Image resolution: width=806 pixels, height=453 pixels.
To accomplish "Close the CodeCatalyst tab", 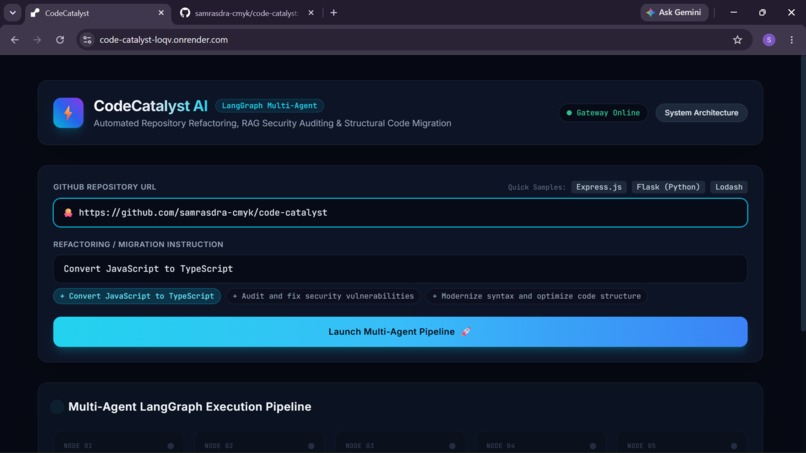I will coord(161,13).
